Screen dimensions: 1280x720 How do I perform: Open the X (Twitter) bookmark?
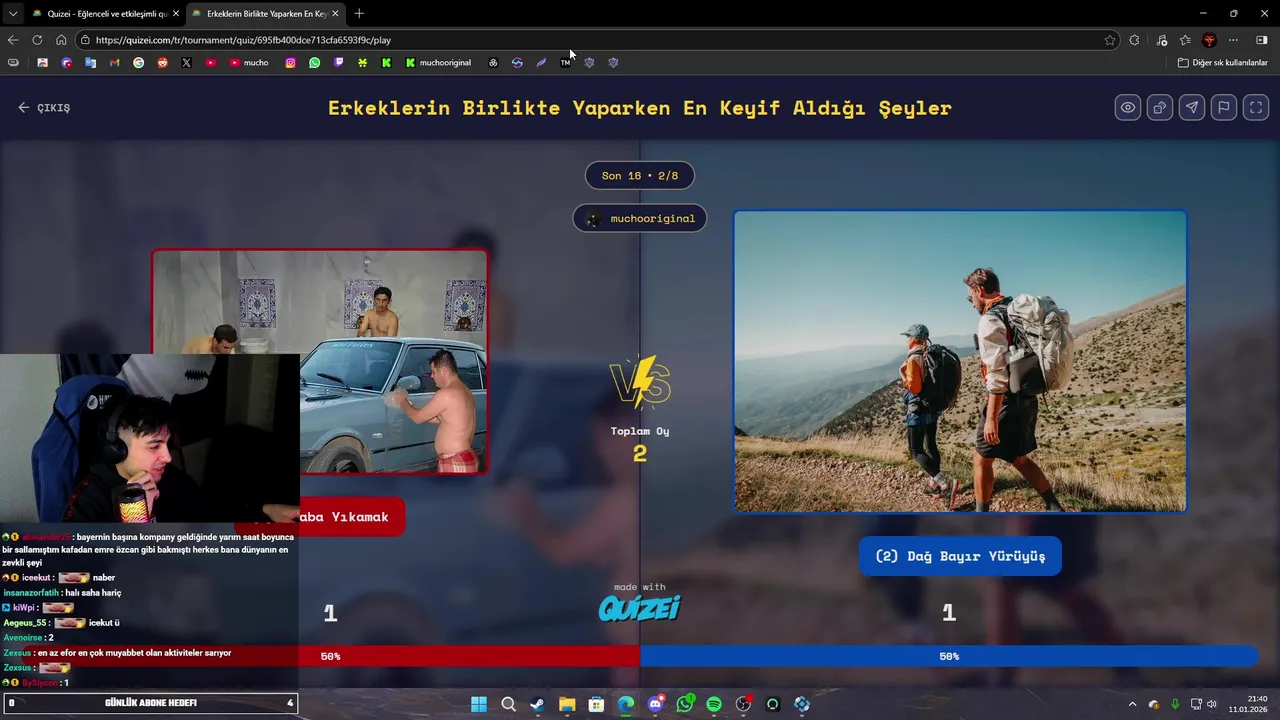tap(186, 62)
